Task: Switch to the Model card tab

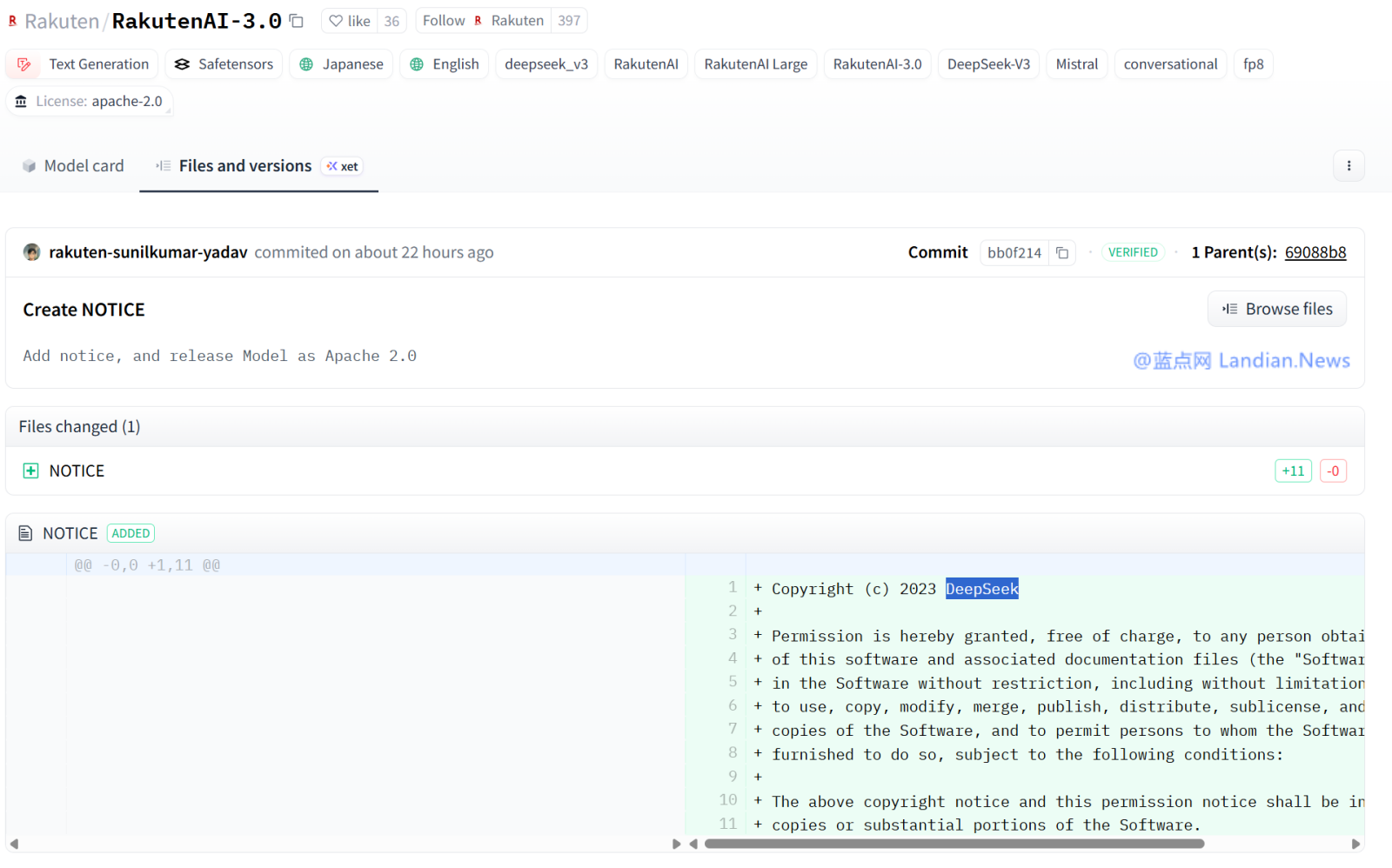Action: tap(73, 166)
